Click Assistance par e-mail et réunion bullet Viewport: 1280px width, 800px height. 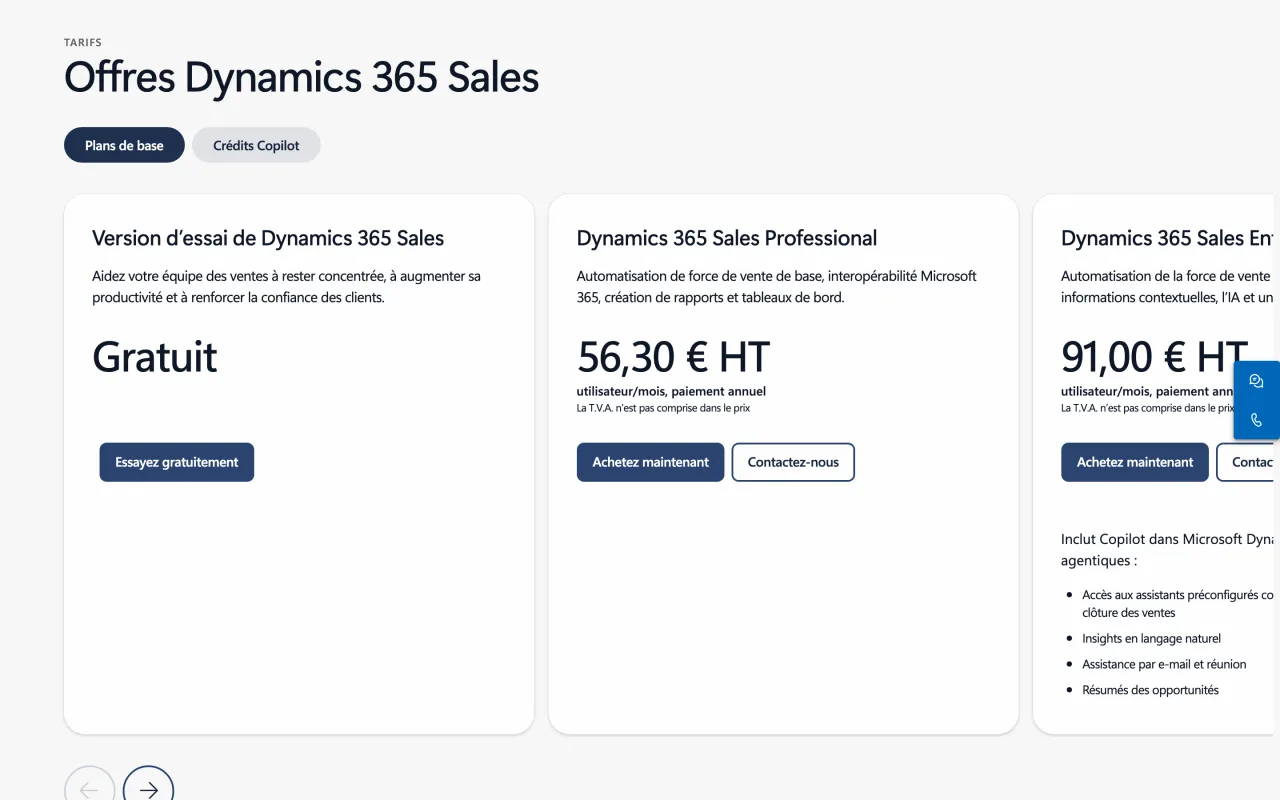[x=1164, y=664]
